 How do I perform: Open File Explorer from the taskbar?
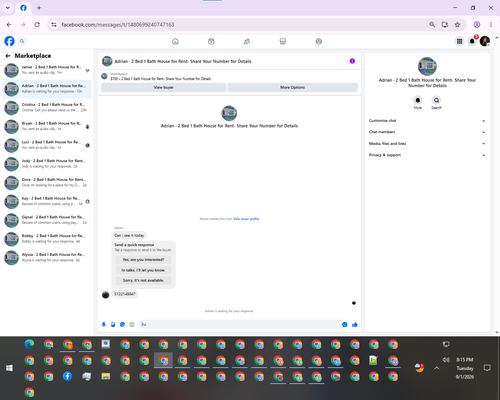(106, 376)
